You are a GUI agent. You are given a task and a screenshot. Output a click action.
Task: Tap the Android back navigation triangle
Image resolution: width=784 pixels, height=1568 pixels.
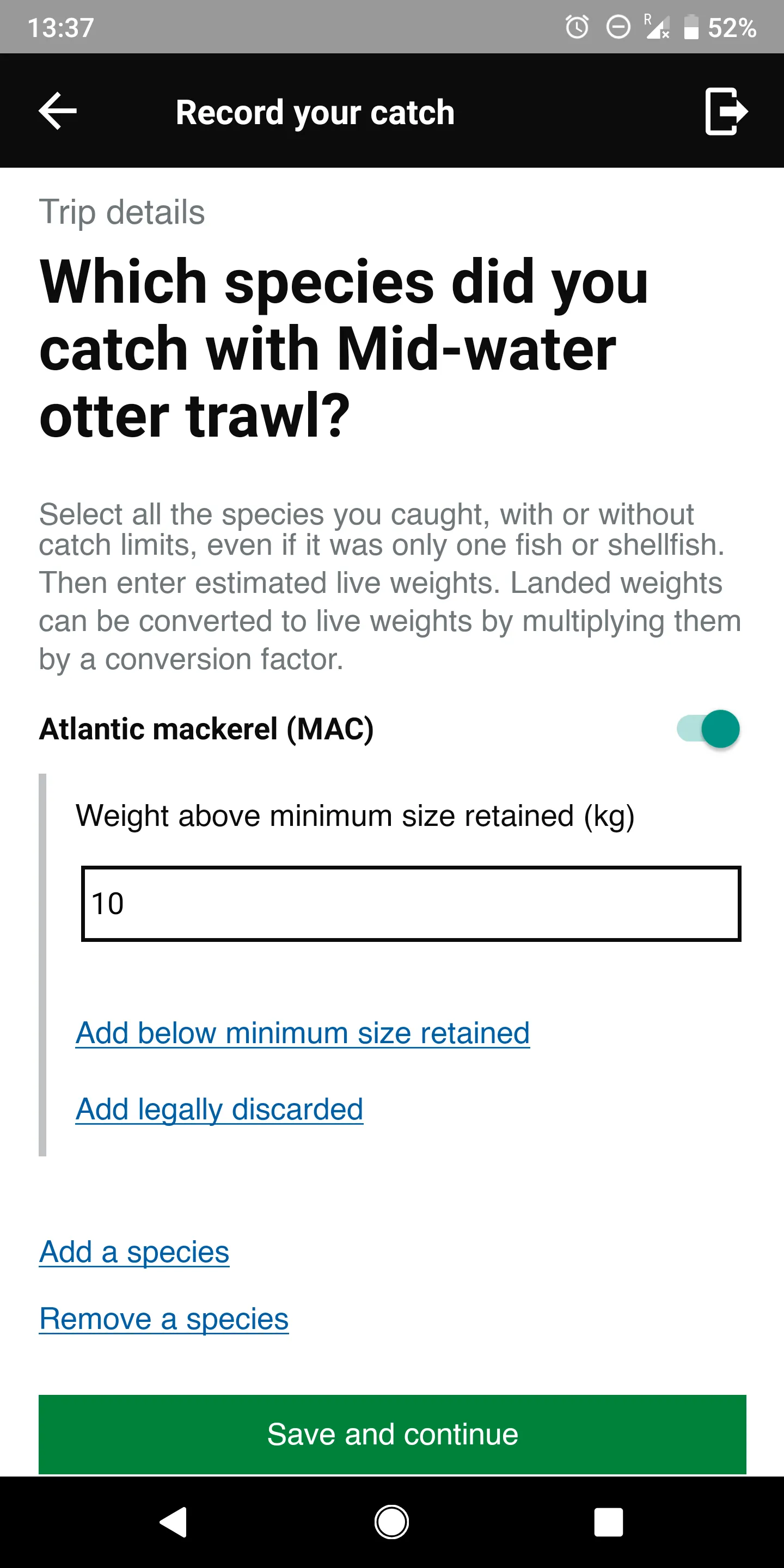tap(174, 1522)
